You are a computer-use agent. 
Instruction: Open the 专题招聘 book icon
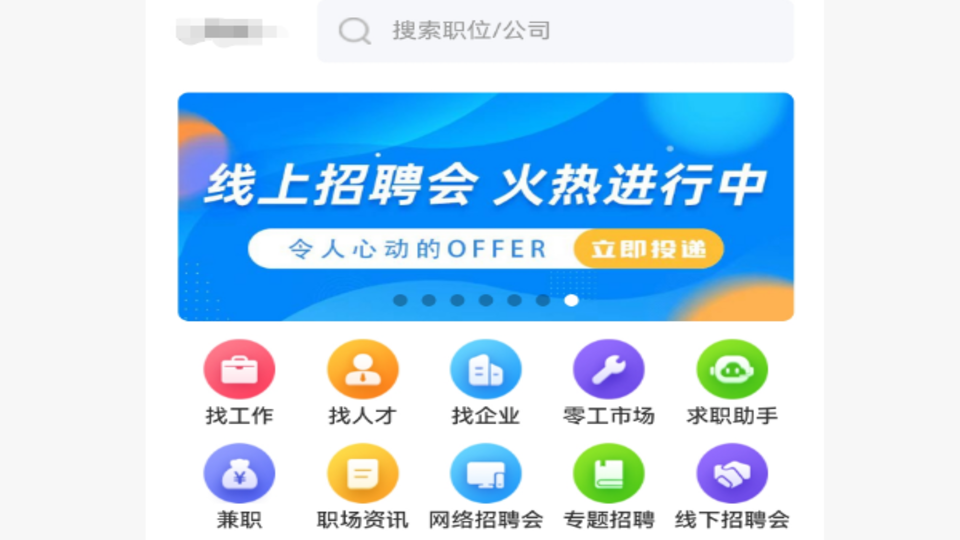tap(609, 473)
